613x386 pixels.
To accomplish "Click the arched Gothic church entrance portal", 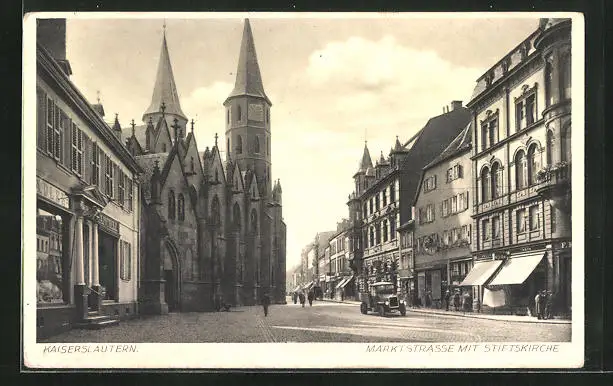I will (170, 276).
